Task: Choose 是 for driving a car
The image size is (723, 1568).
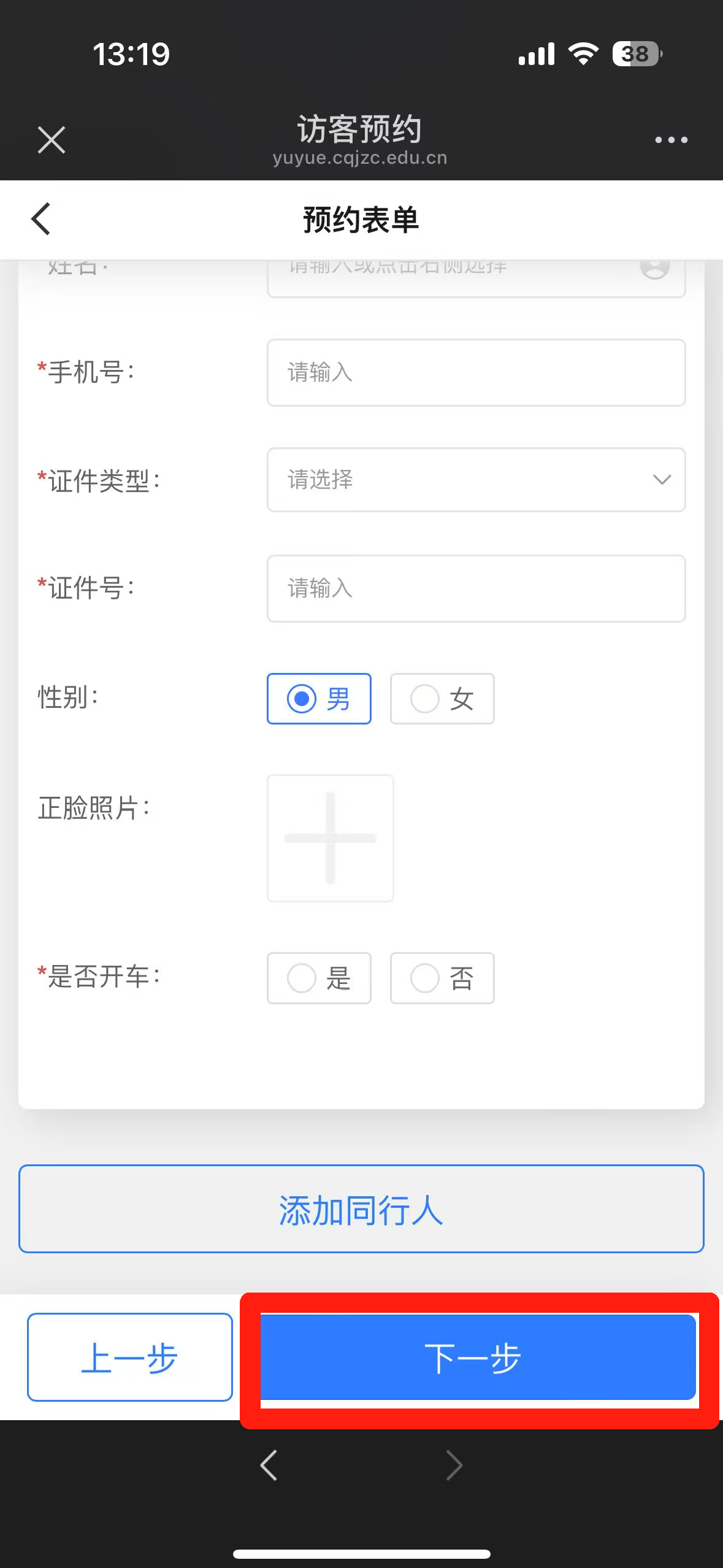Action: pos(319,978)
